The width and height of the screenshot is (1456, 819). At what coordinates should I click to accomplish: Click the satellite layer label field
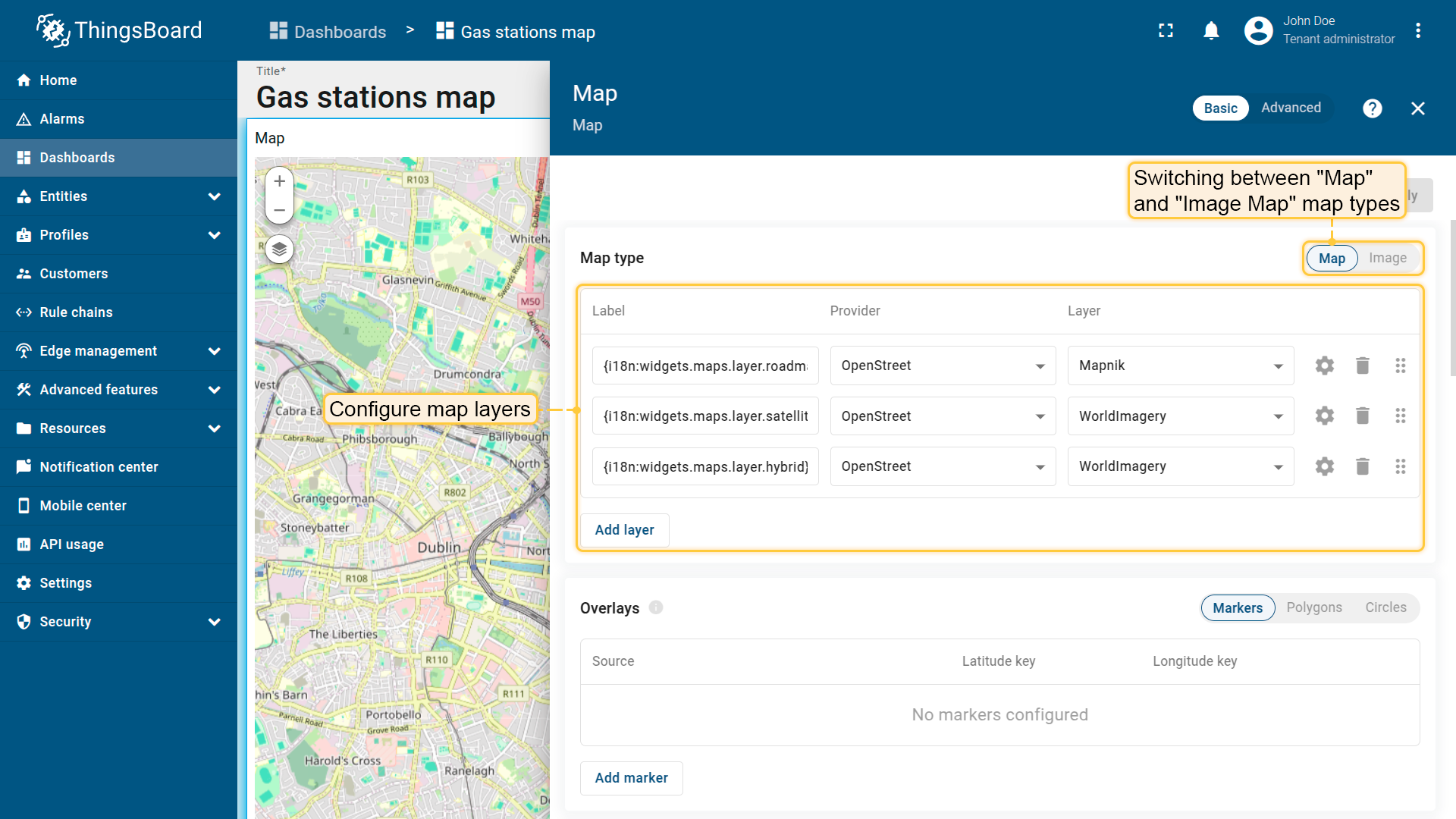tap(704, 416)
